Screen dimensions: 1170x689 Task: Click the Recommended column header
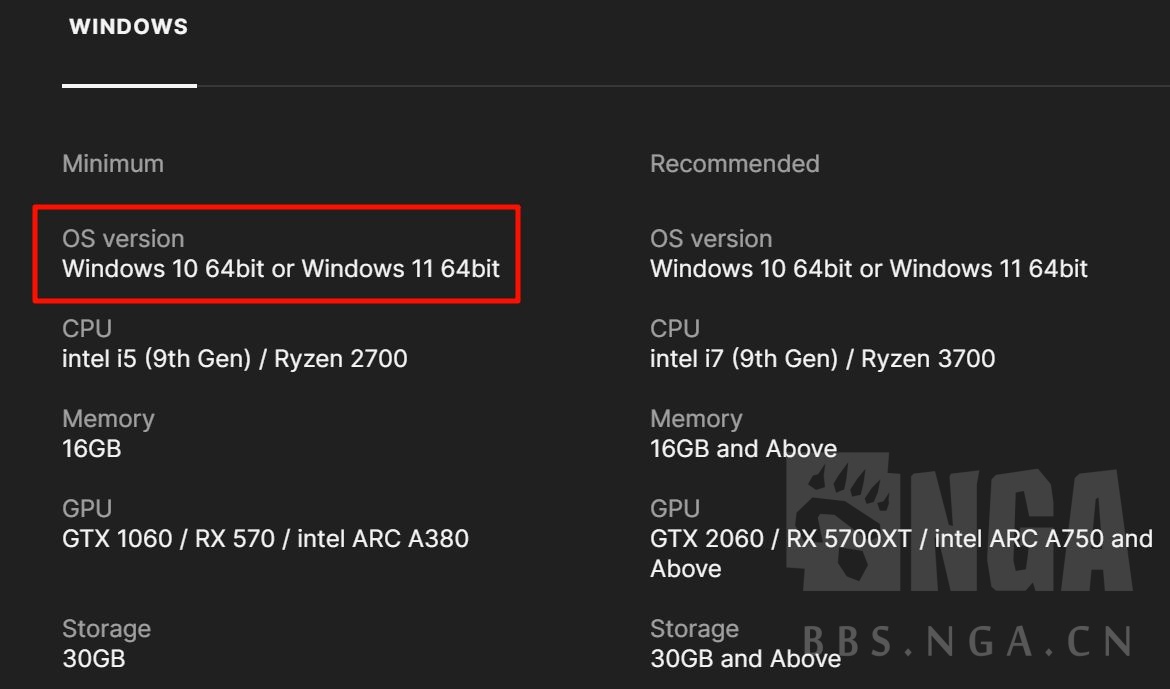(x=735, y=163)
